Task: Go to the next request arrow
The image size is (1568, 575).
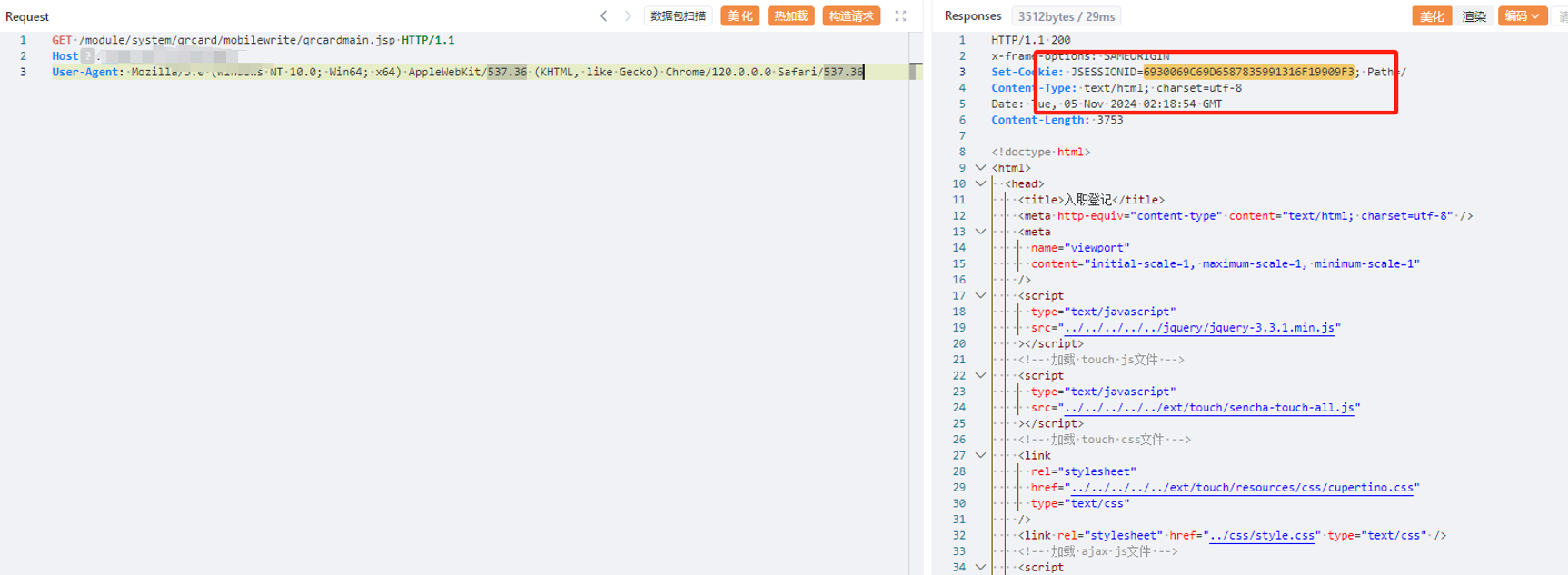Action: coord(627,16)
